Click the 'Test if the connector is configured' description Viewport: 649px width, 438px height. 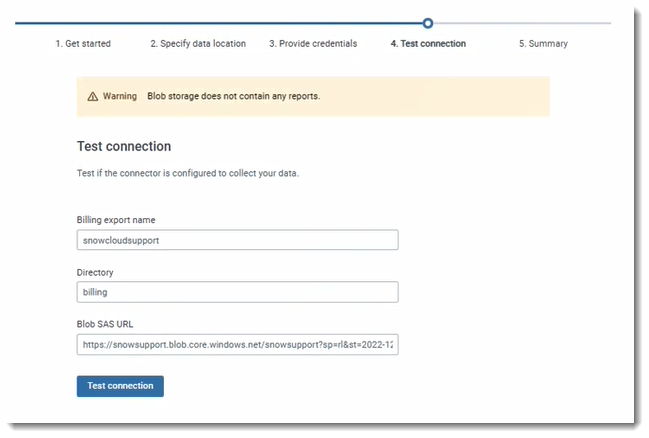[187, 173]
